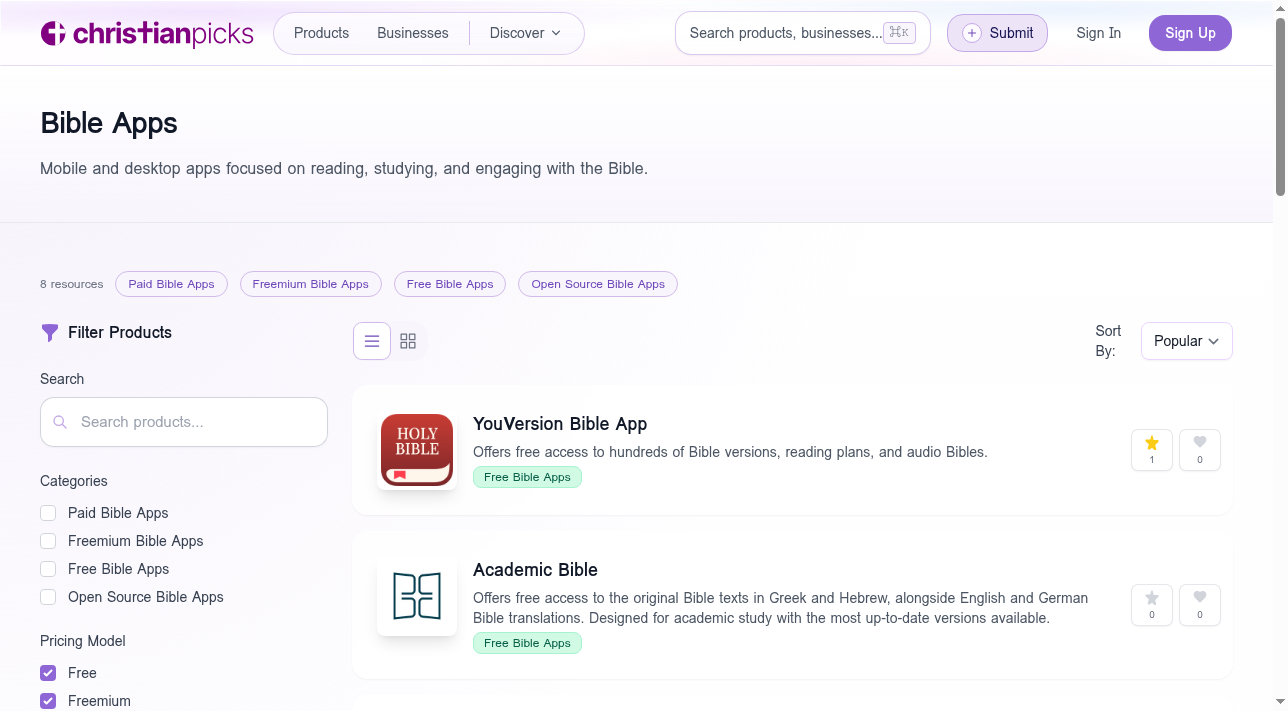Click the Sign In link
1288x711 pixels.
click(1098, 33)
